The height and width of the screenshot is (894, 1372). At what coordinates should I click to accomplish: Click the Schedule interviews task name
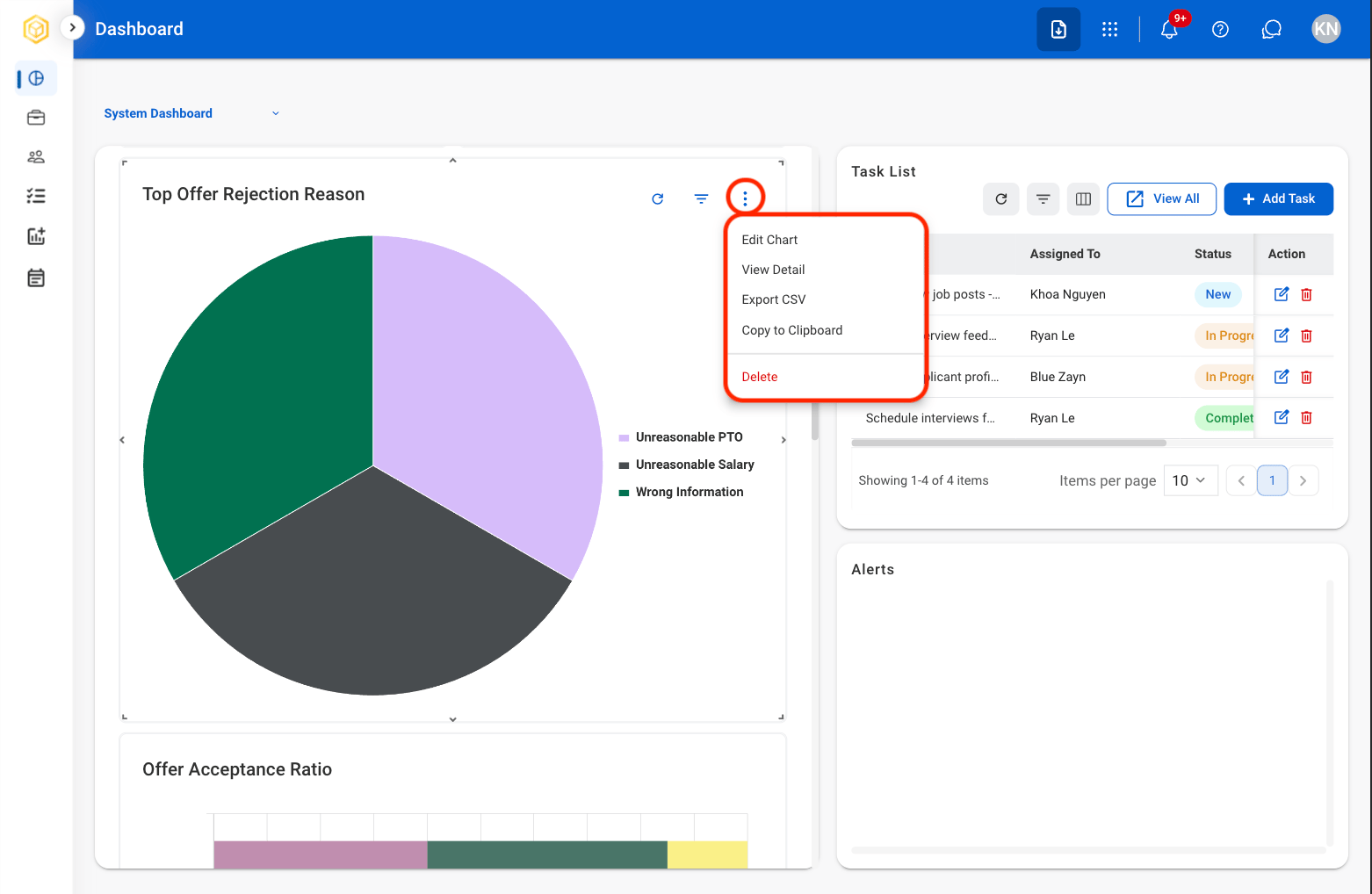coord(930,418)
